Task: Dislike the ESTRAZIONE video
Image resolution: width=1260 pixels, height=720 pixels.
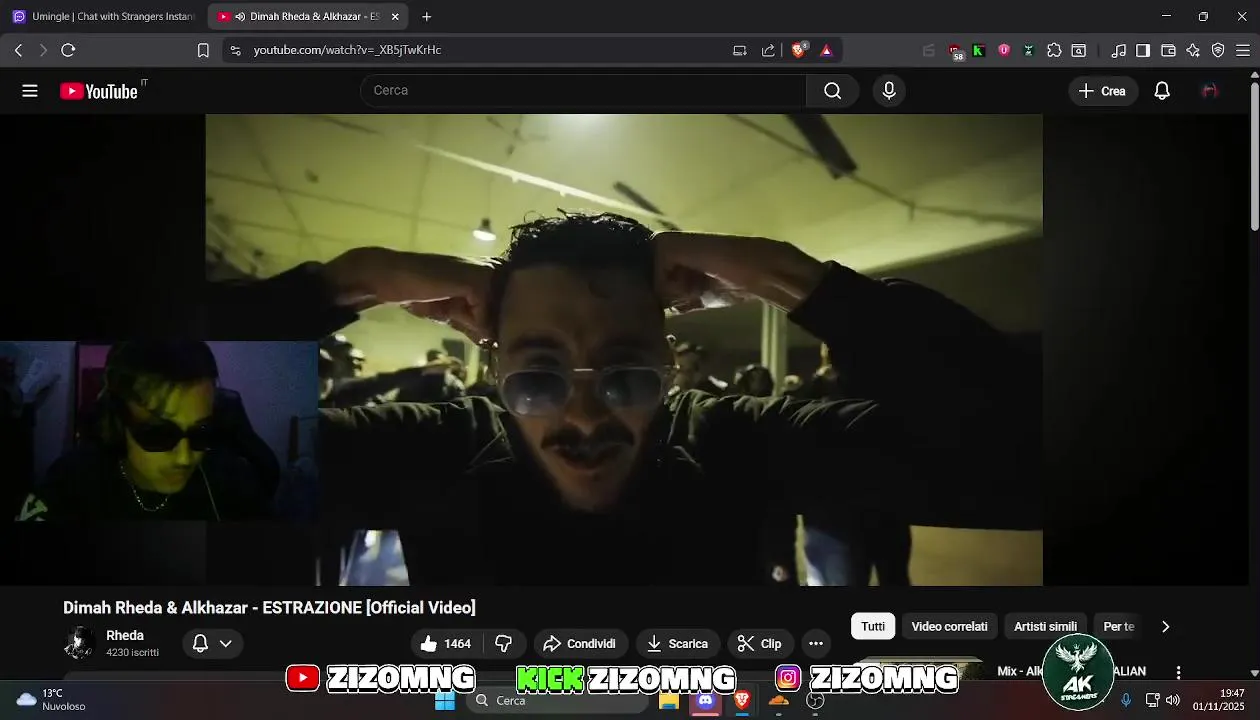Action: 504,644
